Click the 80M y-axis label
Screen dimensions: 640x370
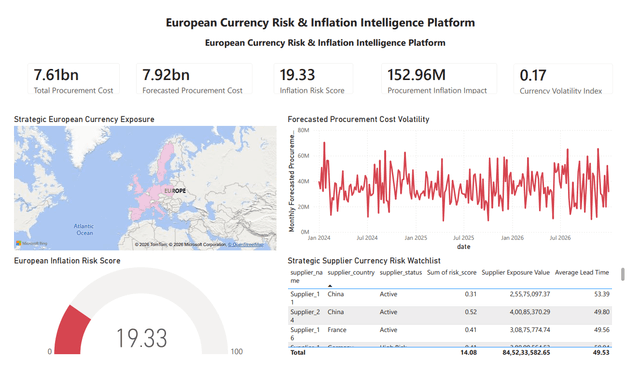point(303,130)
